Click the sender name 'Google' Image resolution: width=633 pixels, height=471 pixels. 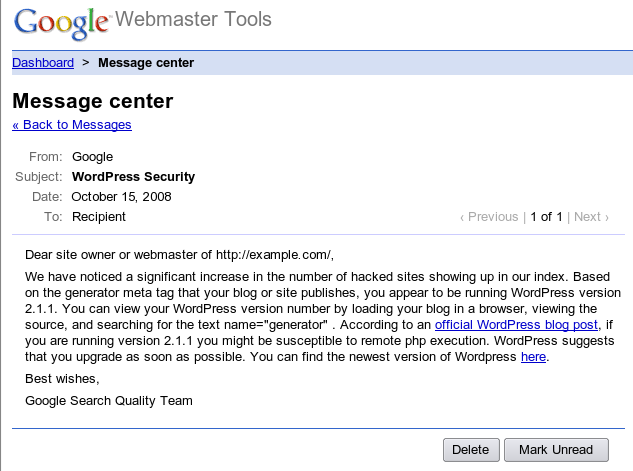93,157
